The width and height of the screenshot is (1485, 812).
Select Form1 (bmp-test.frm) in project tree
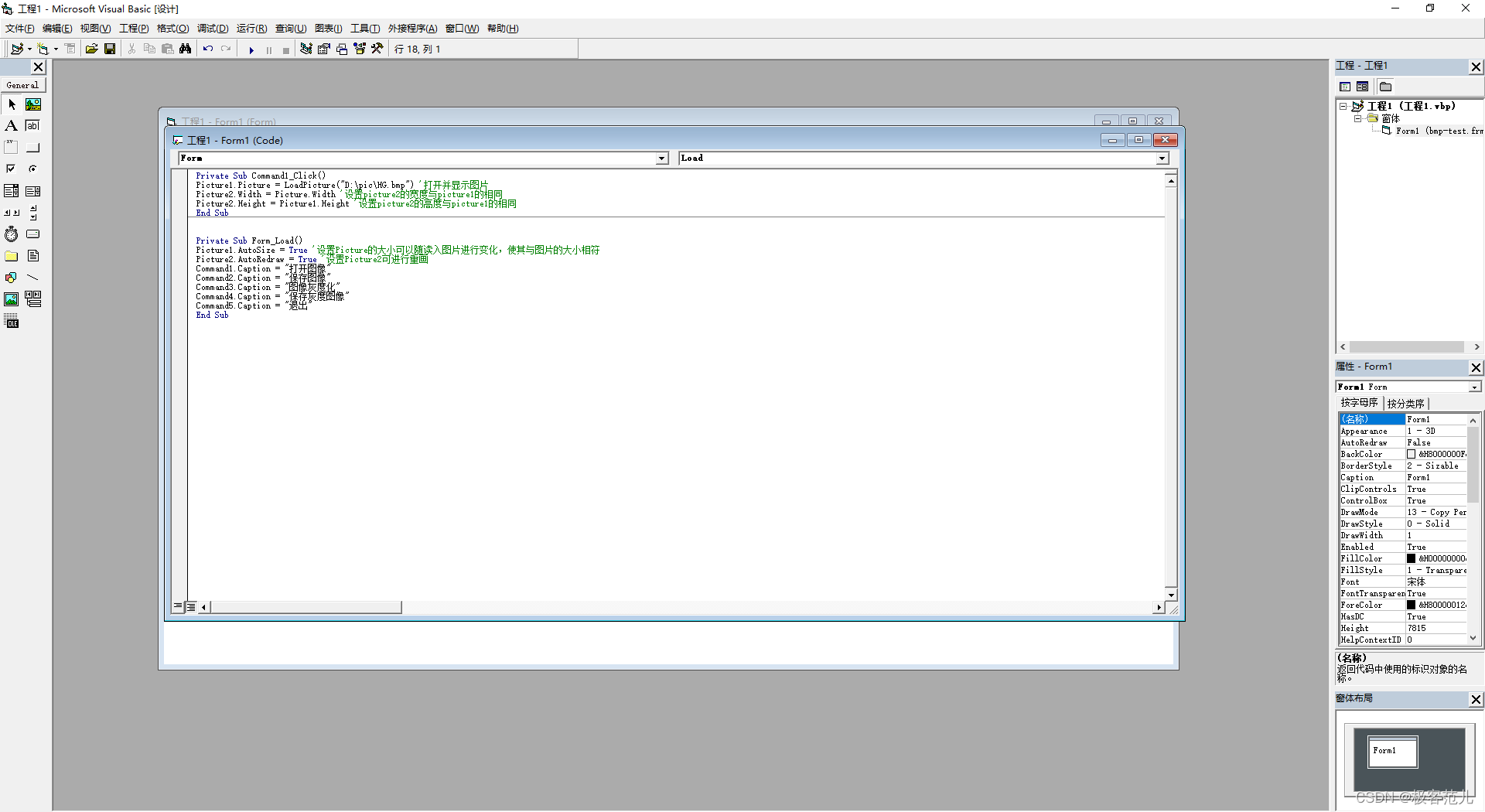pos(1439,131)
